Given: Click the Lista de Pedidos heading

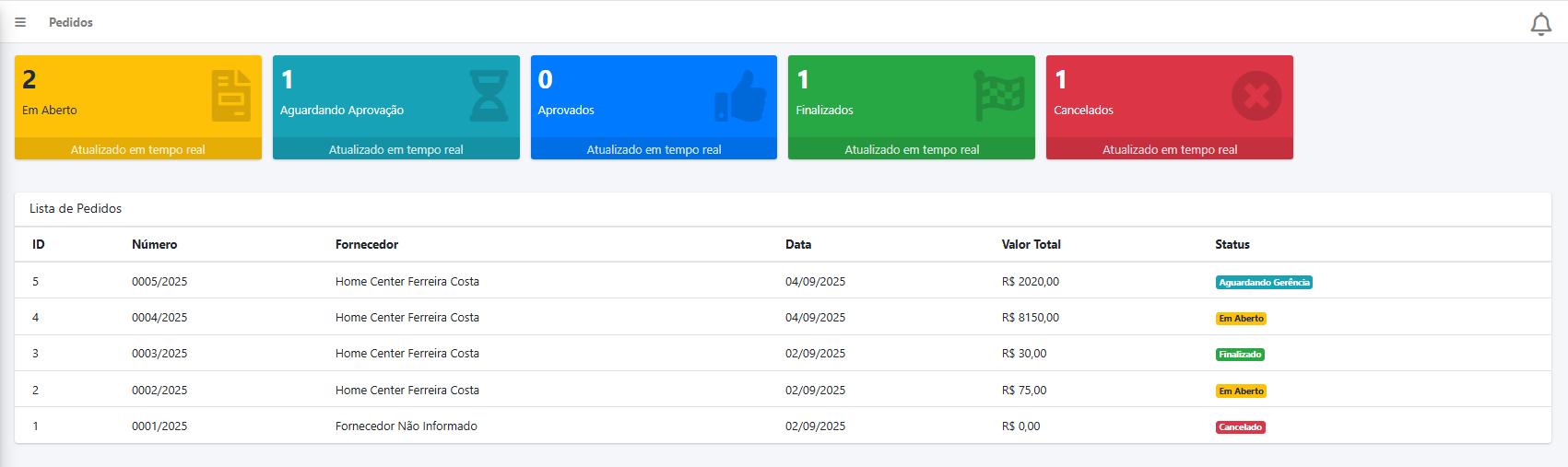Looking at the screenshot, I should 76,208.
